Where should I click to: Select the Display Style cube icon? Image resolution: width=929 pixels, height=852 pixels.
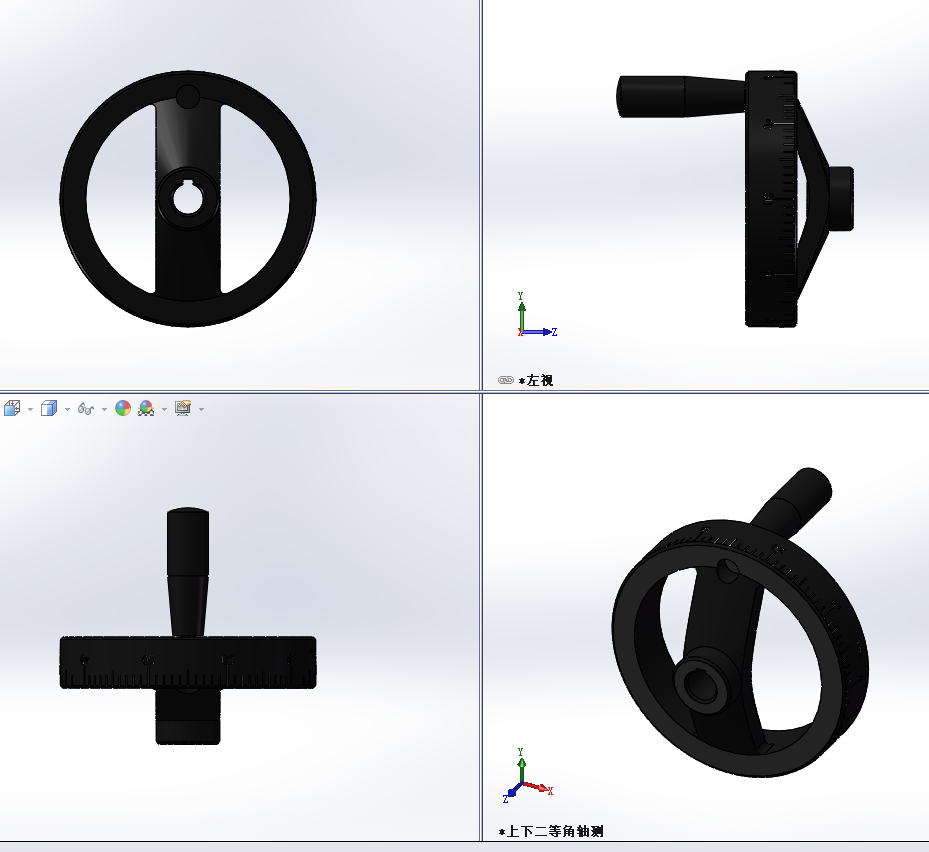(49, 408)
